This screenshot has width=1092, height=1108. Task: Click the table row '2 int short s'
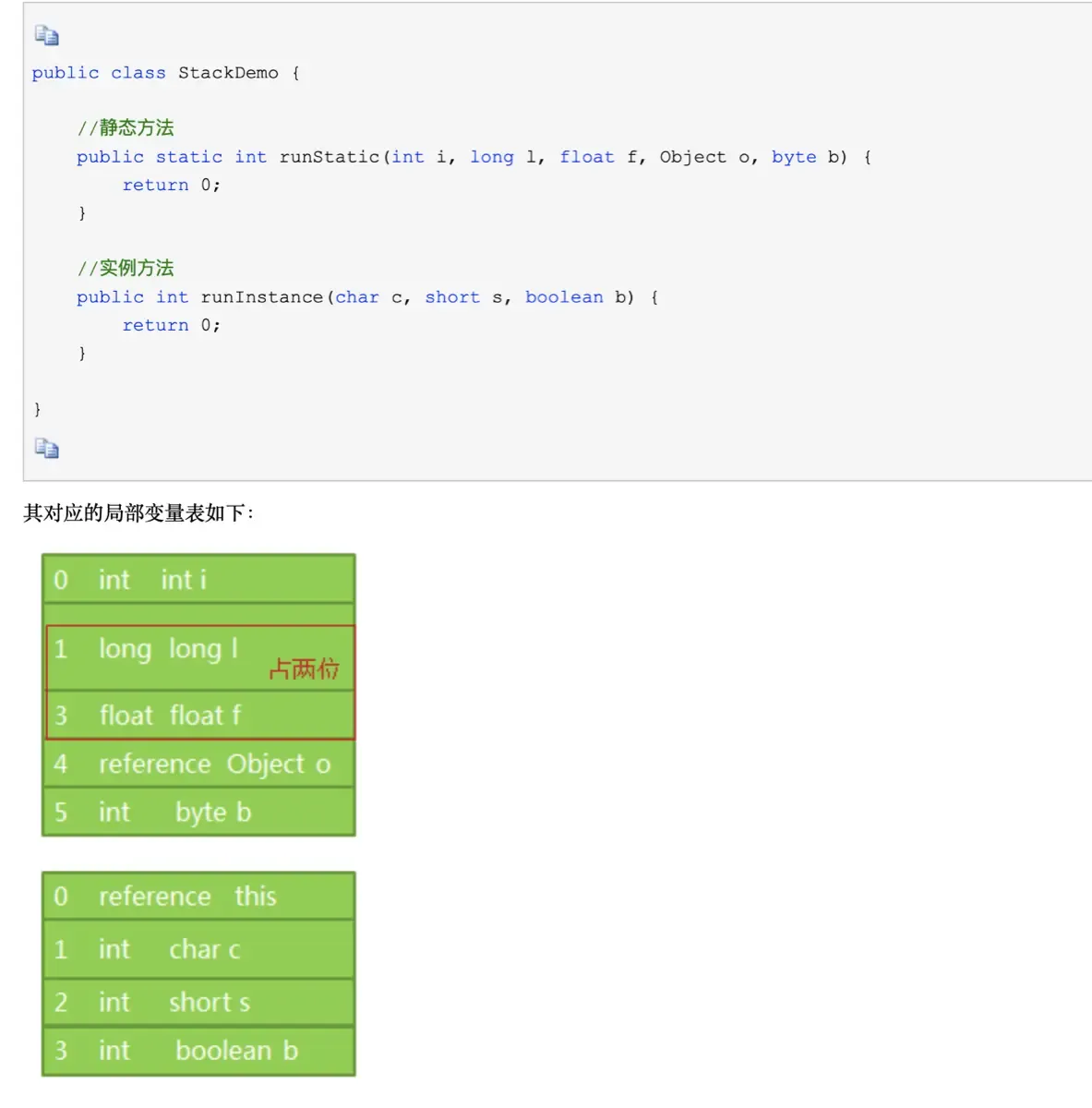(198, 1003)
